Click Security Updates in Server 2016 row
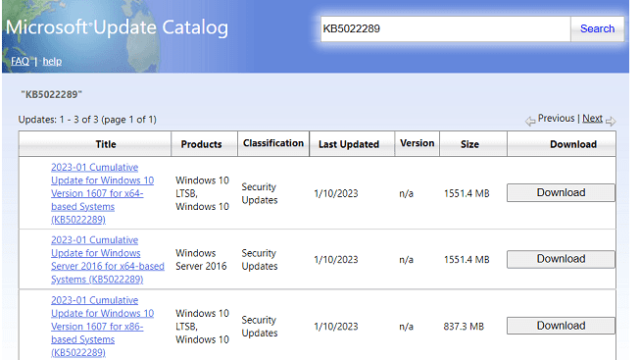This screenshot has width=640, height=360. click(260, 260)
